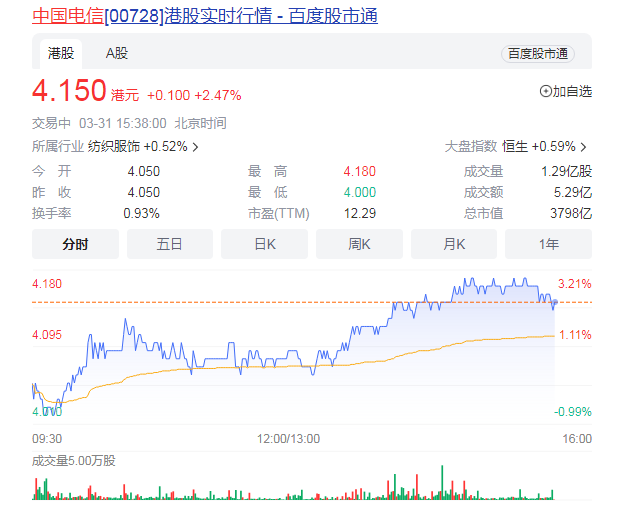Select the 港股 tab
The width and height of the screenshot is (621, 511).
(60, 53)
